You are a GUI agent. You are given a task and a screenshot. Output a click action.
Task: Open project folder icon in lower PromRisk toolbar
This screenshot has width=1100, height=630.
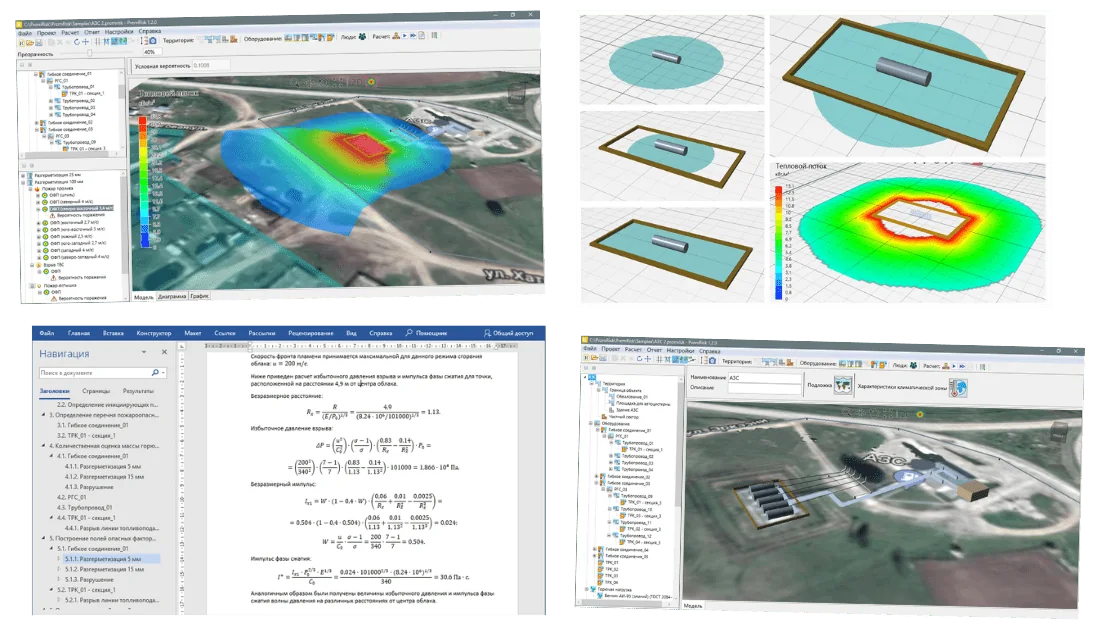coord(593,358)
